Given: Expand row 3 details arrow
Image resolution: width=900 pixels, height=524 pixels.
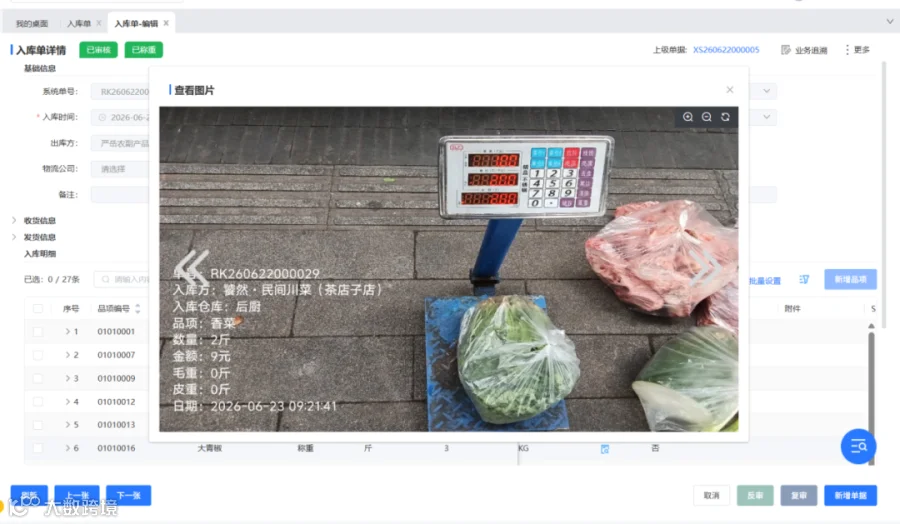Looking at the screenshot, I should pyautogui.click(x=67, y=378).
